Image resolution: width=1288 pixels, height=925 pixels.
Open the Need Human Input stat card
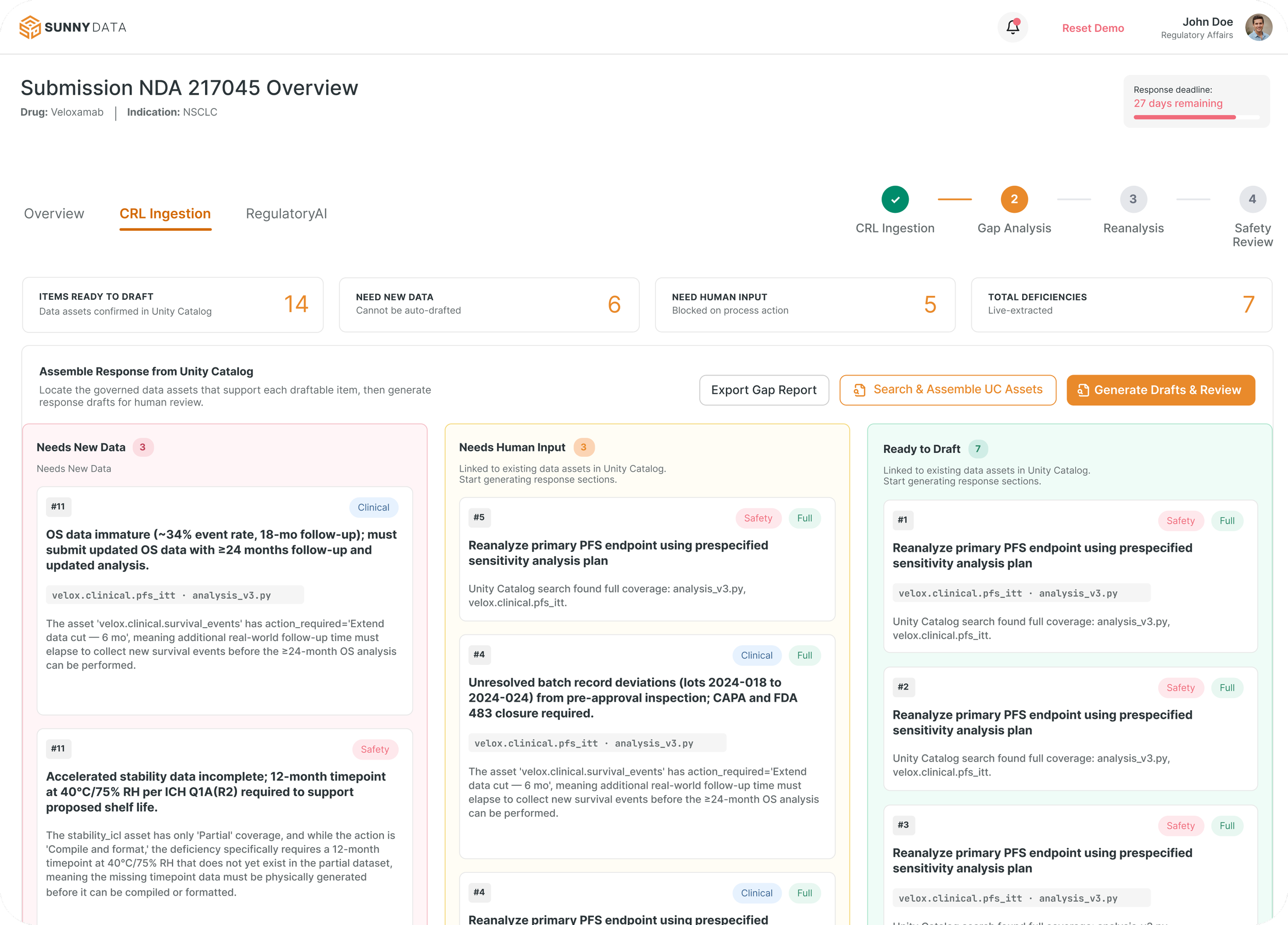pos(805,305)
